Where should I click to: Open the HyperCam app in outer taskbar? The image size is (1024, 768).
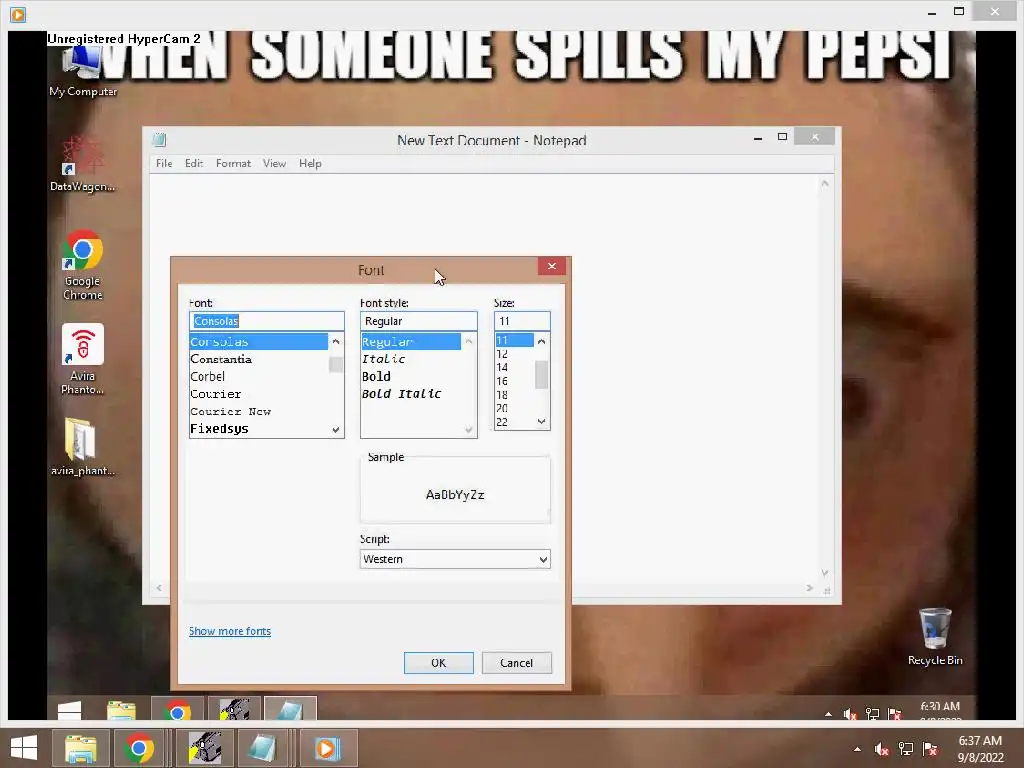[205, 748]
